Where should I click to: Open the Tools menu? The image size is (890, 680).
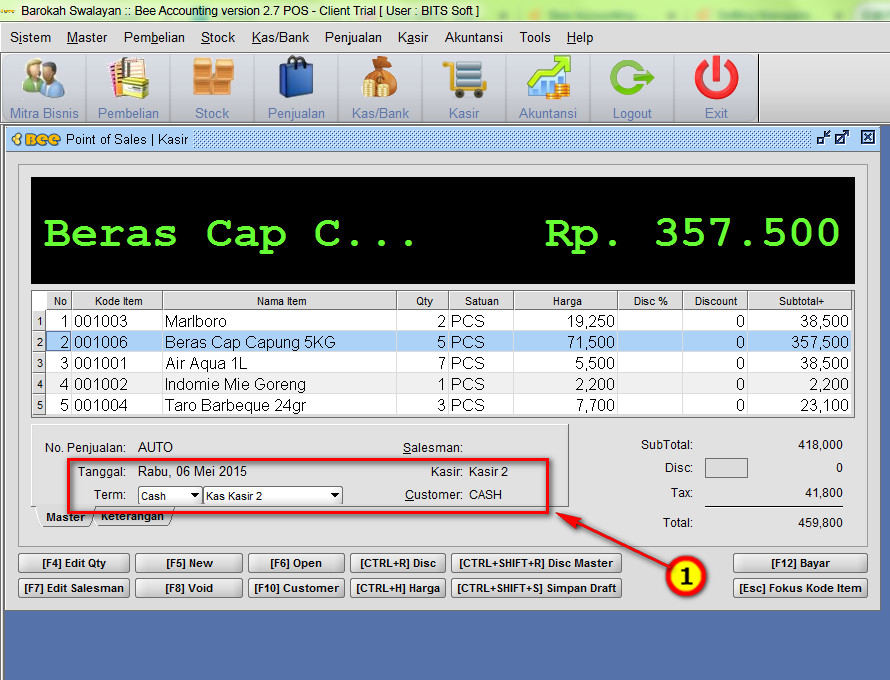click(x=535, y=37)
